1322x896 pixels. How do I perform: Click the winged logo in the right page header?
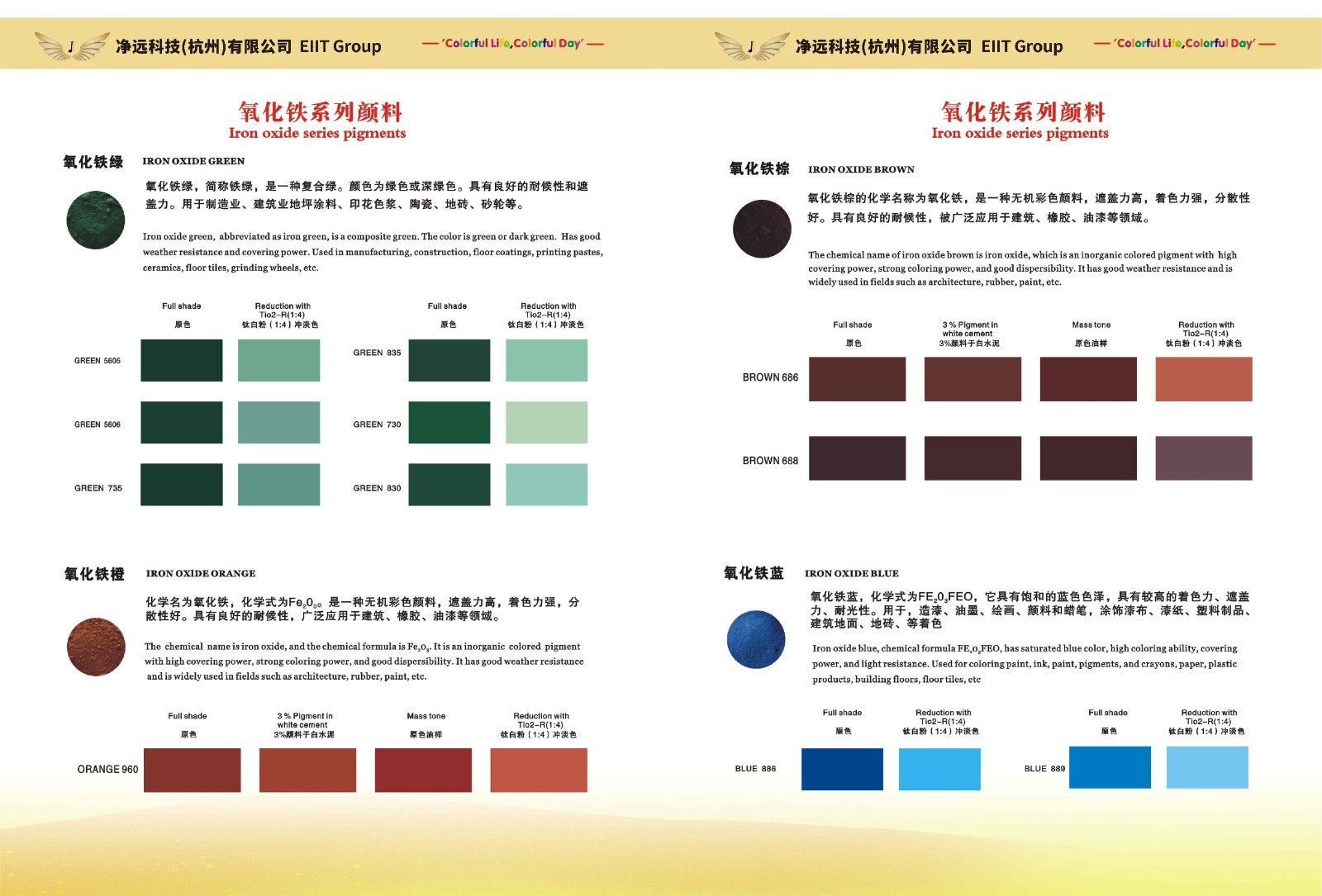click(751, 46)
